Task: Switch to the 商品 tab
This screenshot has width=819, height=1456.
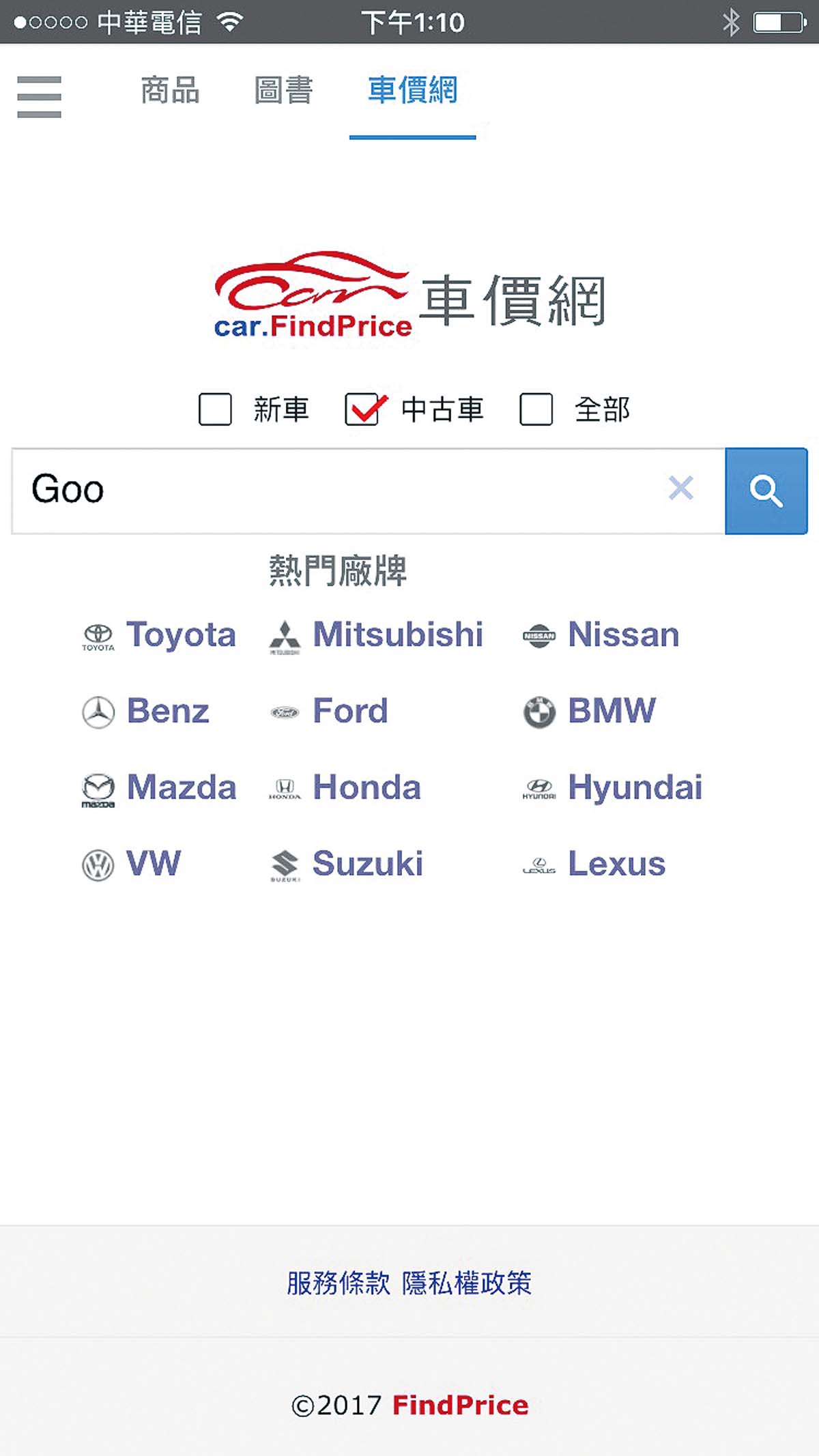Action: [170, 91]
